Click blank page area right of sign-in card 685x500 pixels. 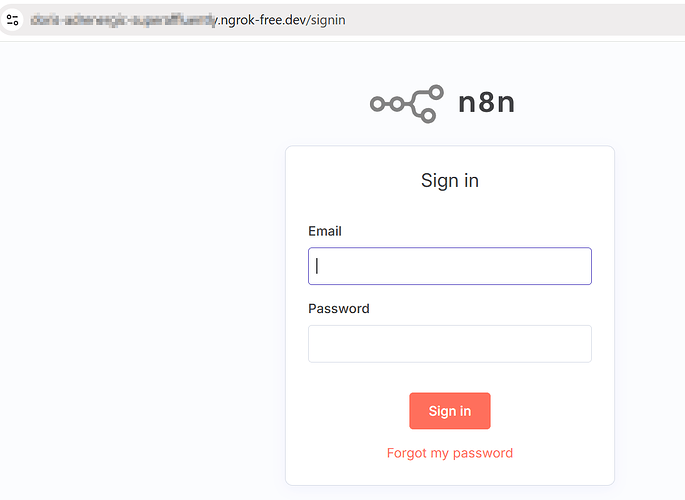coord(650,300)
